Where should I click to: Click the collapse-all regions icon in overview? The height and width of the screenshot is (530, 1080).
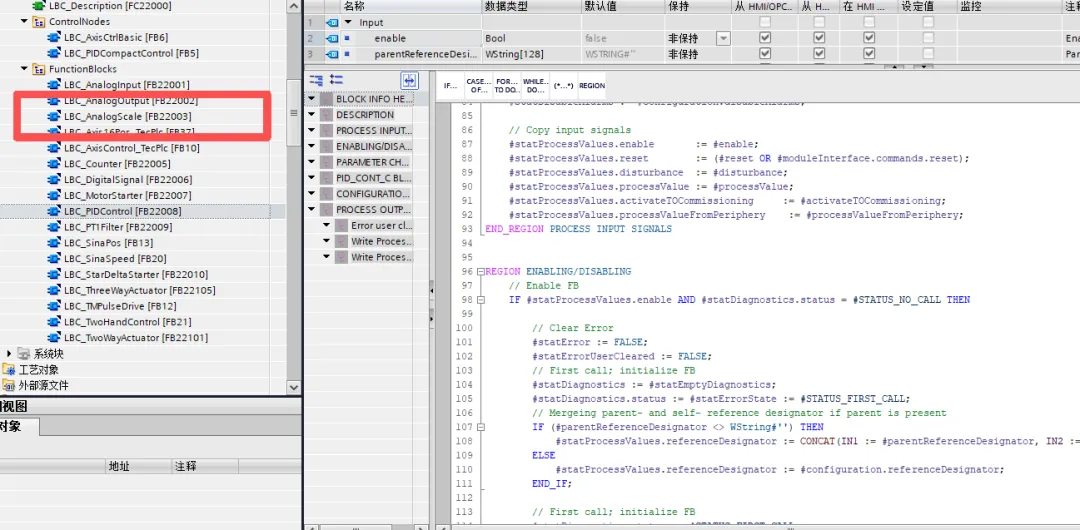336,80
